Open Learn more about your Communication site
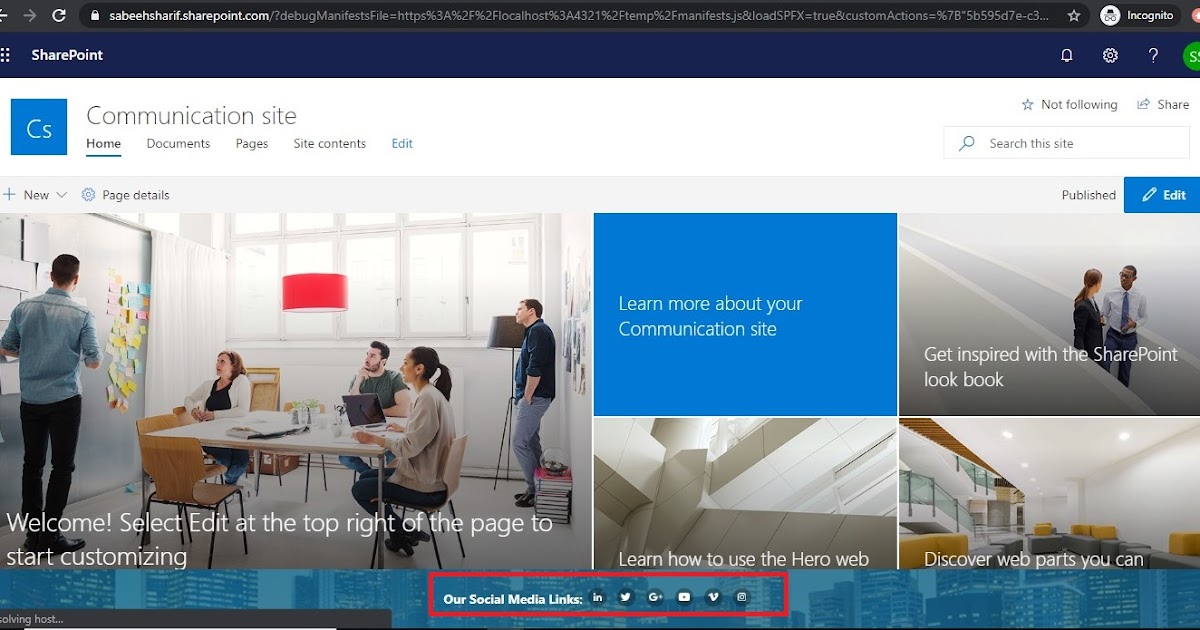1200x630 pixels. pyautogui.click(x=745, y=315)
